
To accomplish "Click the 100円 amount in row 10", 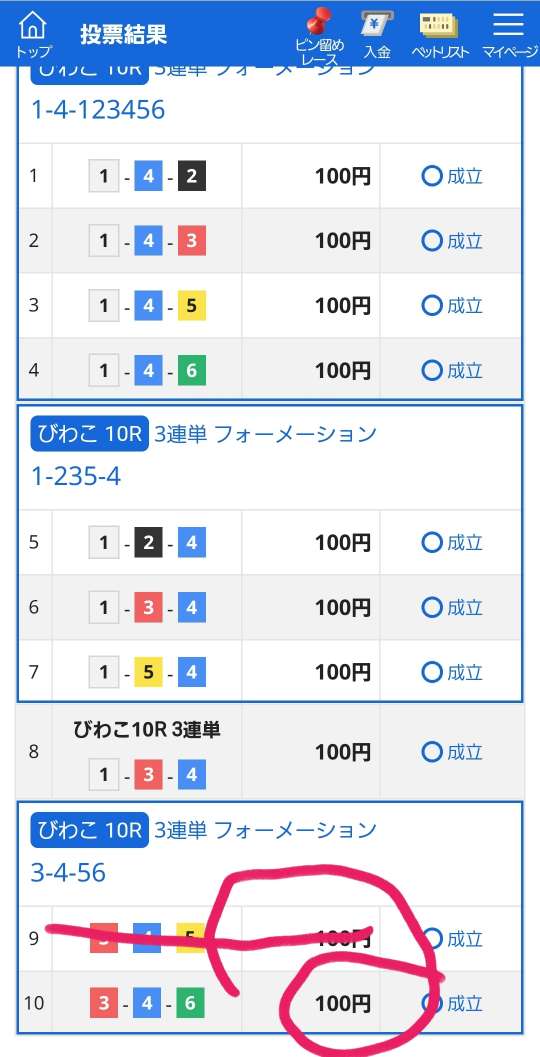I will tap(342, 1004).
